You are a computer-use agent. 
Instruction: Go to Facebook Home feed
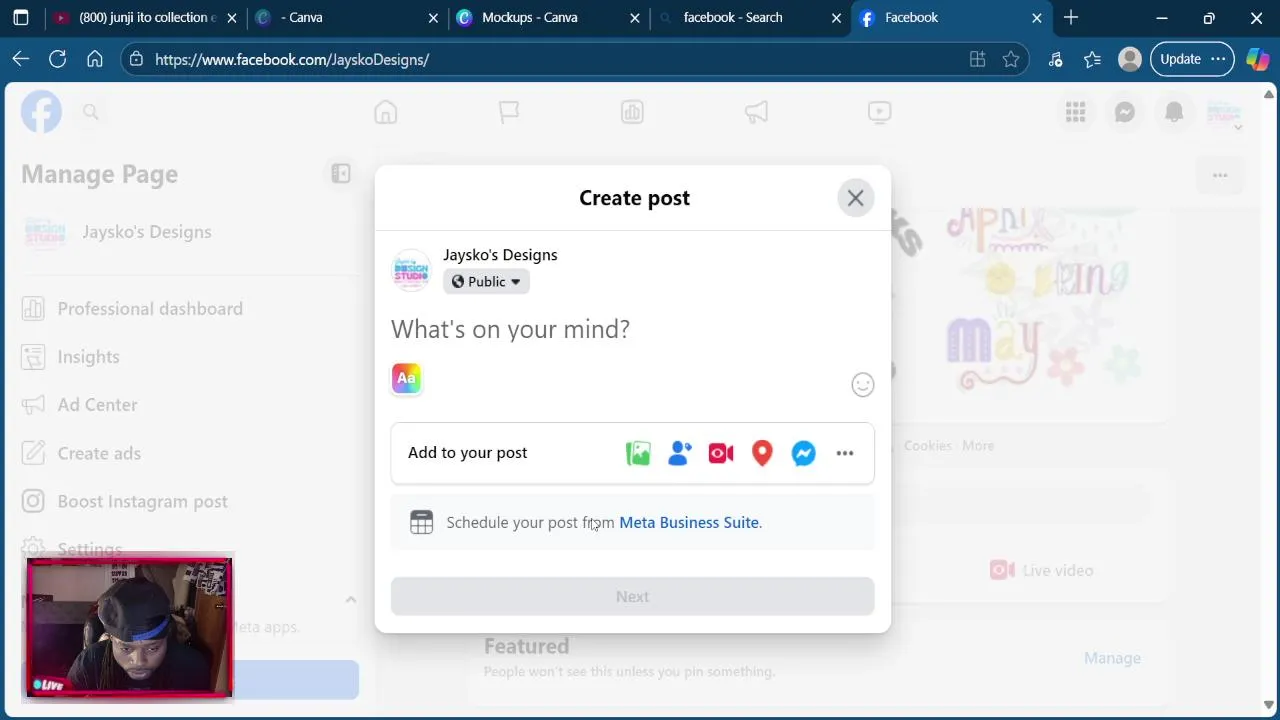[386, 112]
